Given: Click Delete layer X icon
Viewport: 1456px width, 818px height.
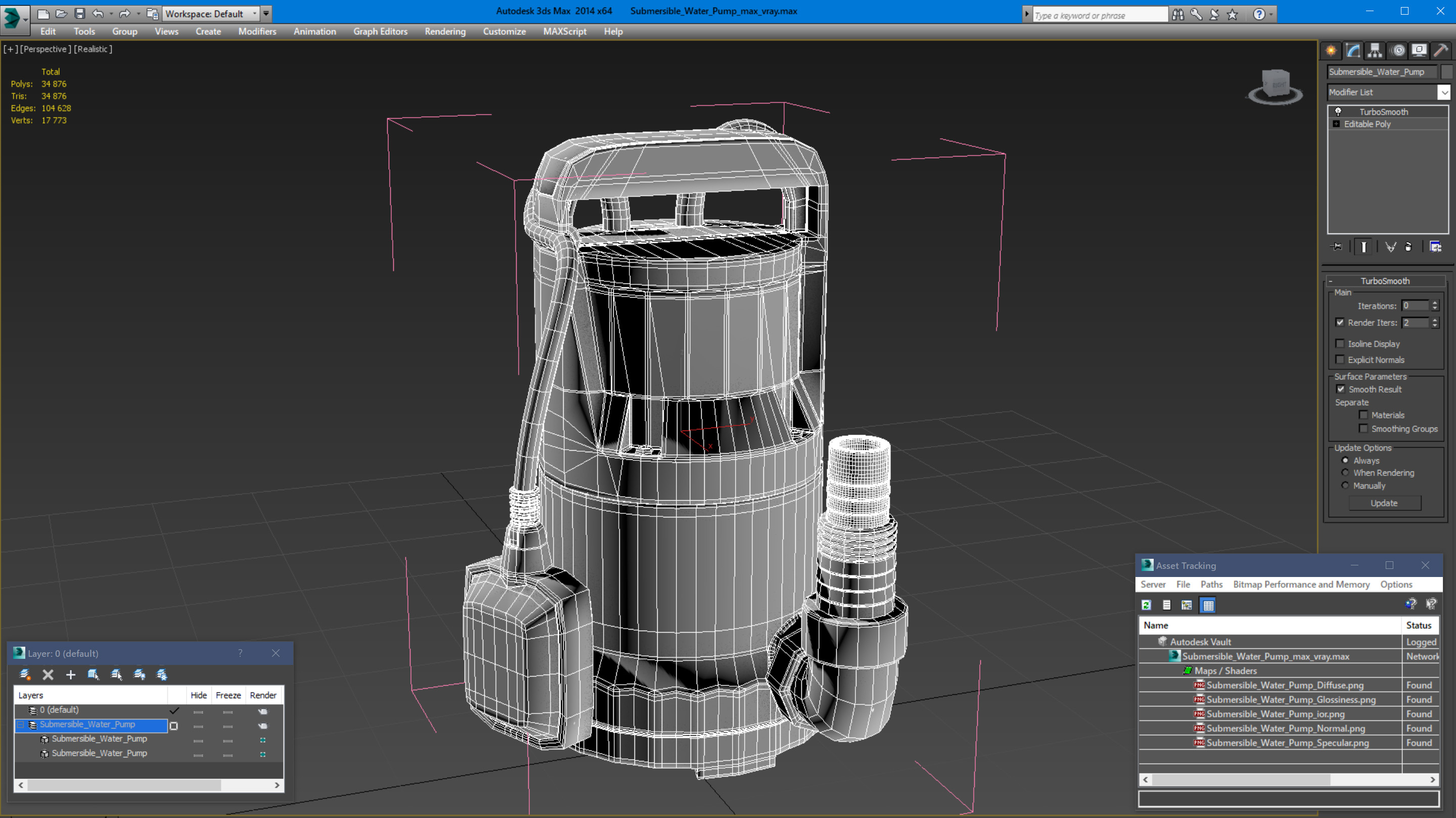Looking at the screenshot, I should [x=48, y=675].
